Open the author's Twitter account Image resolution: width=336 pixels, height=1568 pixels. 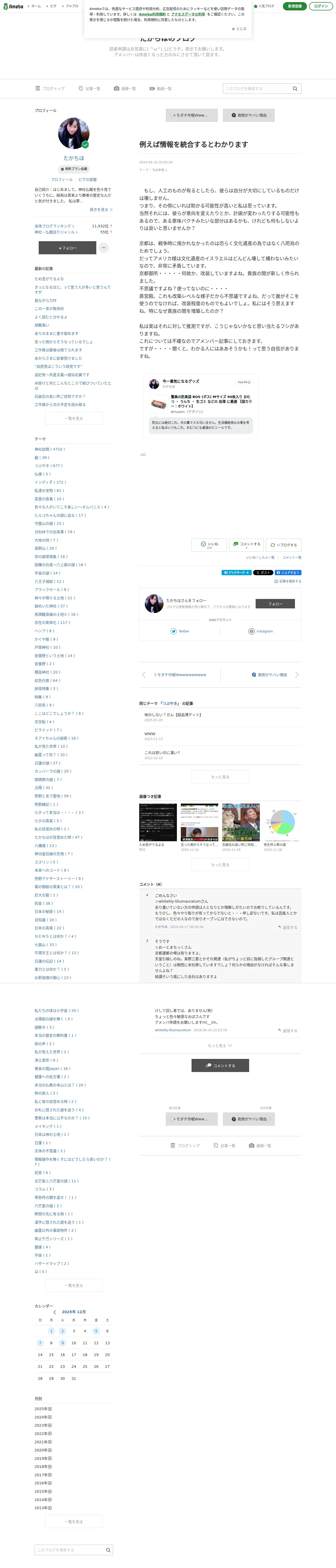pos(180,631)
